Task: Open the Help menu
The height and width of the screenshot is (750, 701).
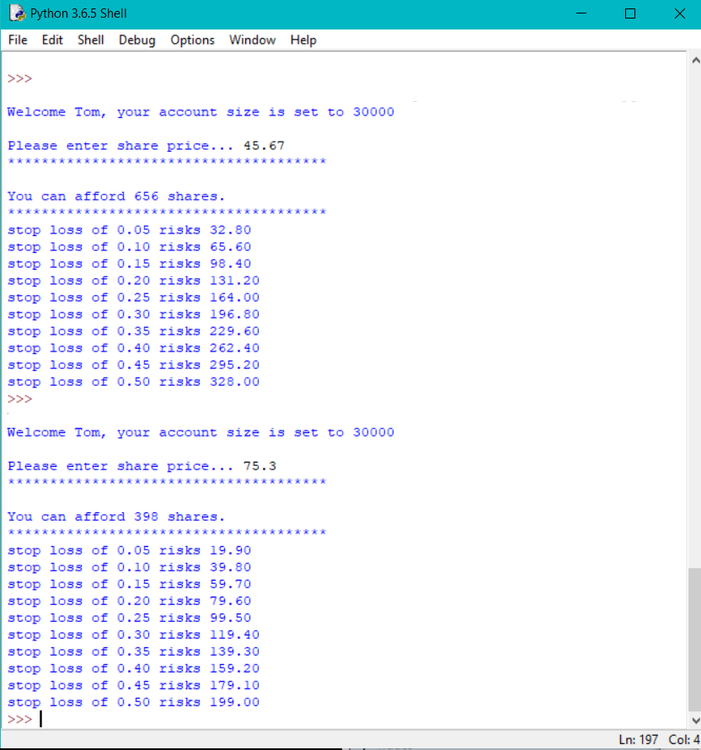Action: [x=303, y=40]
